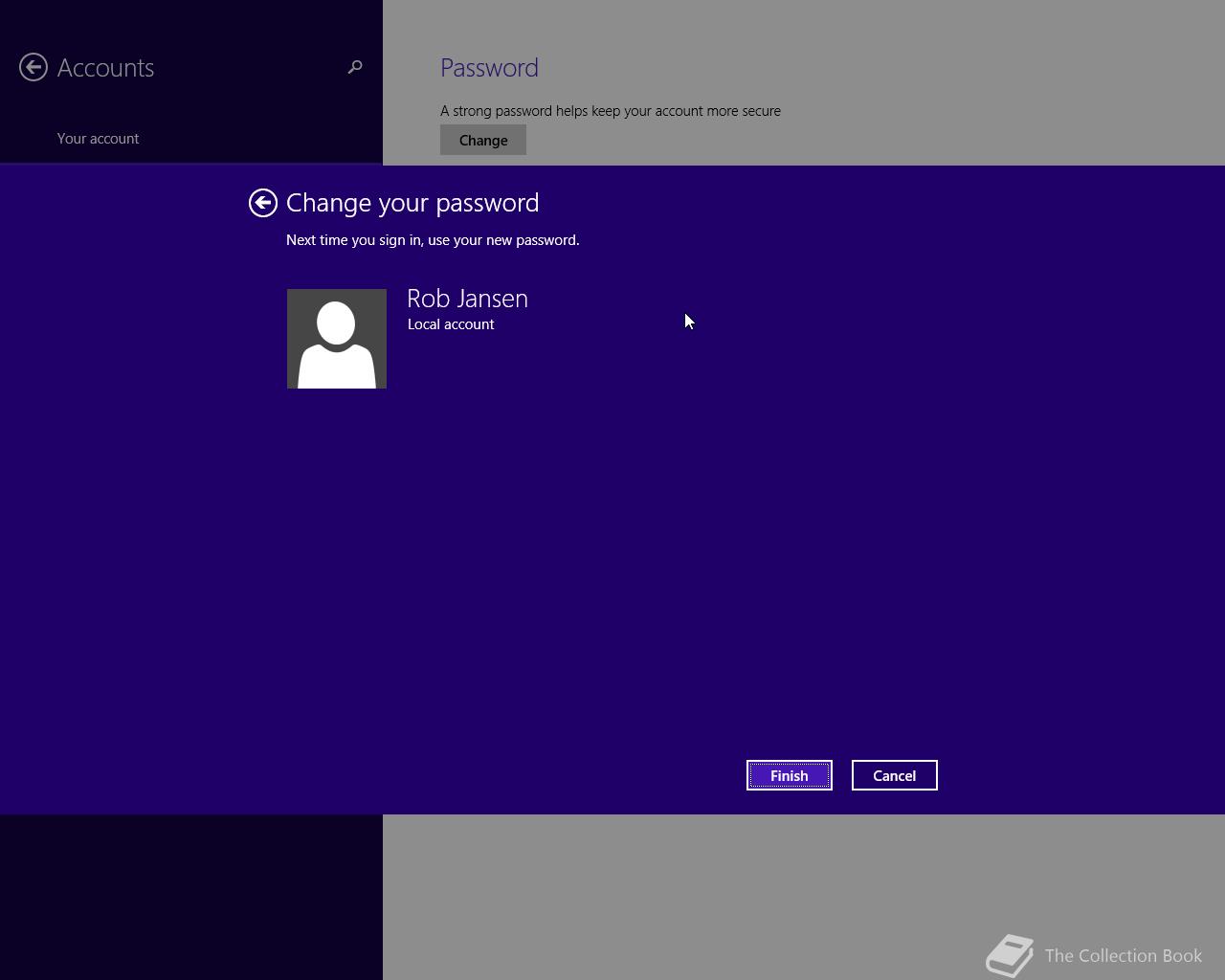Click the Change your password heading
Image resolution: width=1225 pixels, height=980 pixels.
coord(412,203)
